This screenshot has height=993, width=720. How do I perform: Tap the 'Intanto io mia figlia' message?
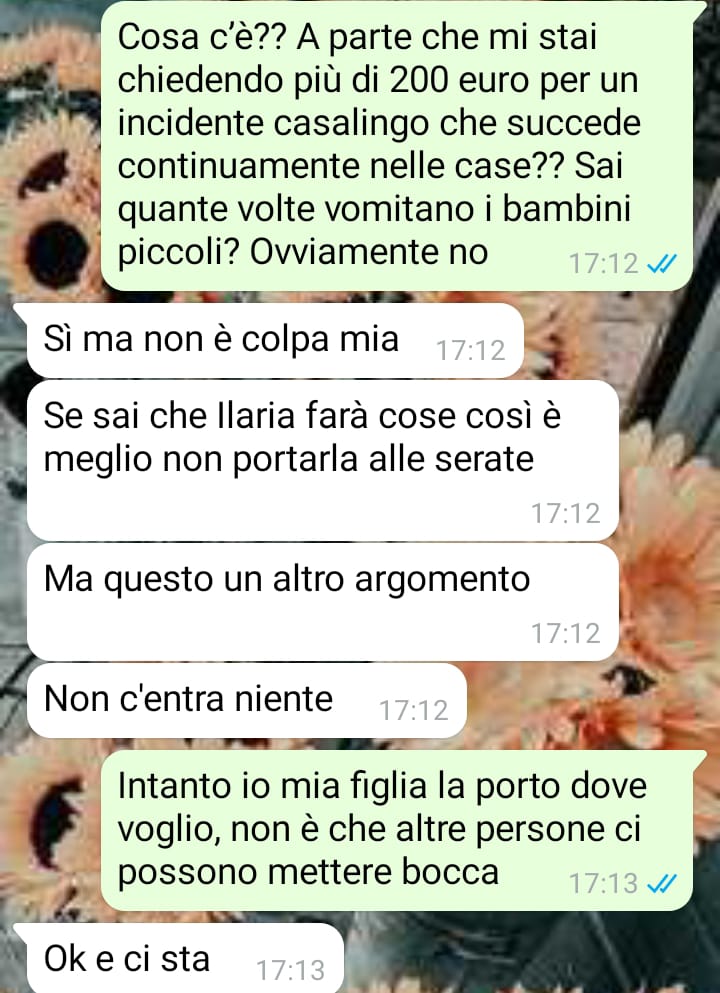[x=397, y=831]
